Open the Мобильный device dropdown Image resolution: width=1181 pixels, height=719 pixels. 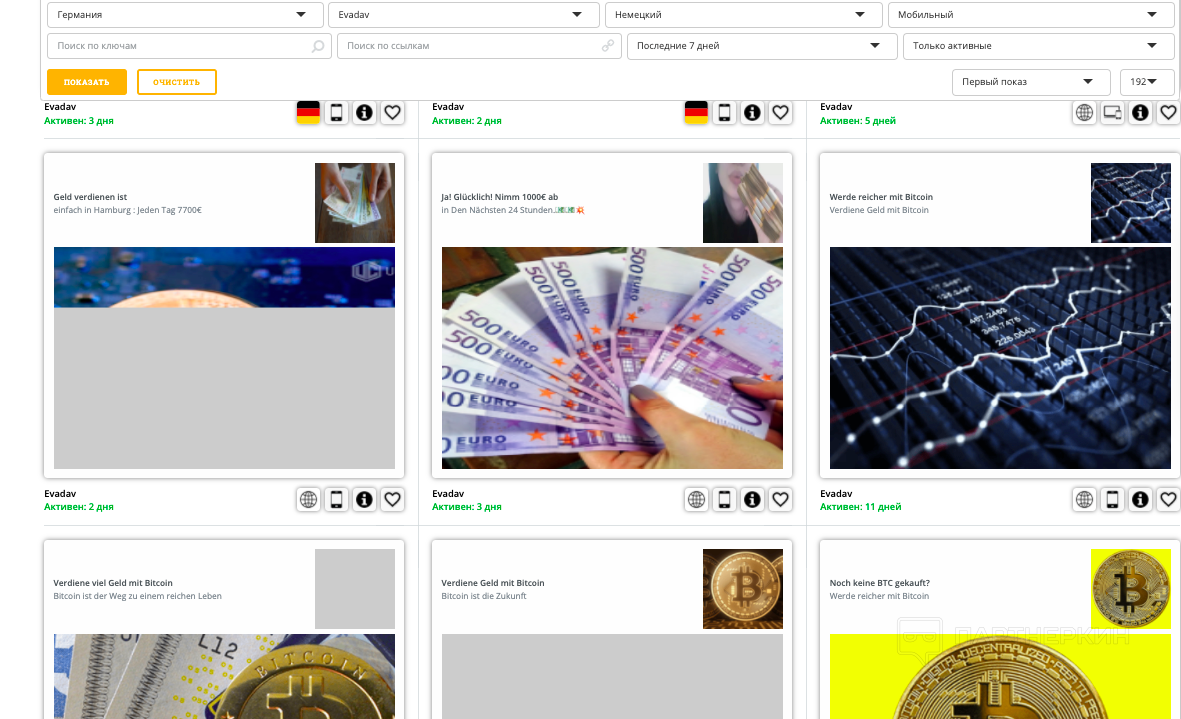[x=1031, y=15]
